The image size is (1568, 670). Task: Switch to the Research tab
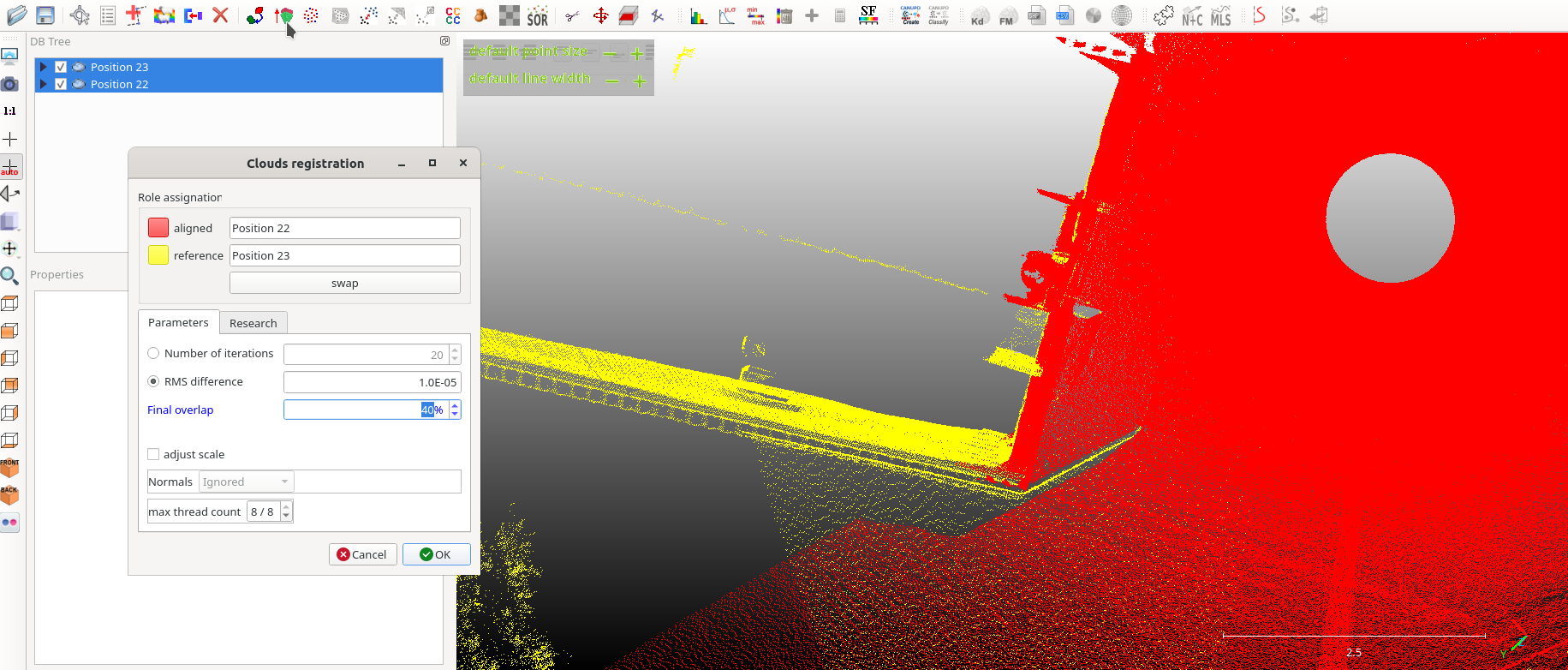[253, 323]
